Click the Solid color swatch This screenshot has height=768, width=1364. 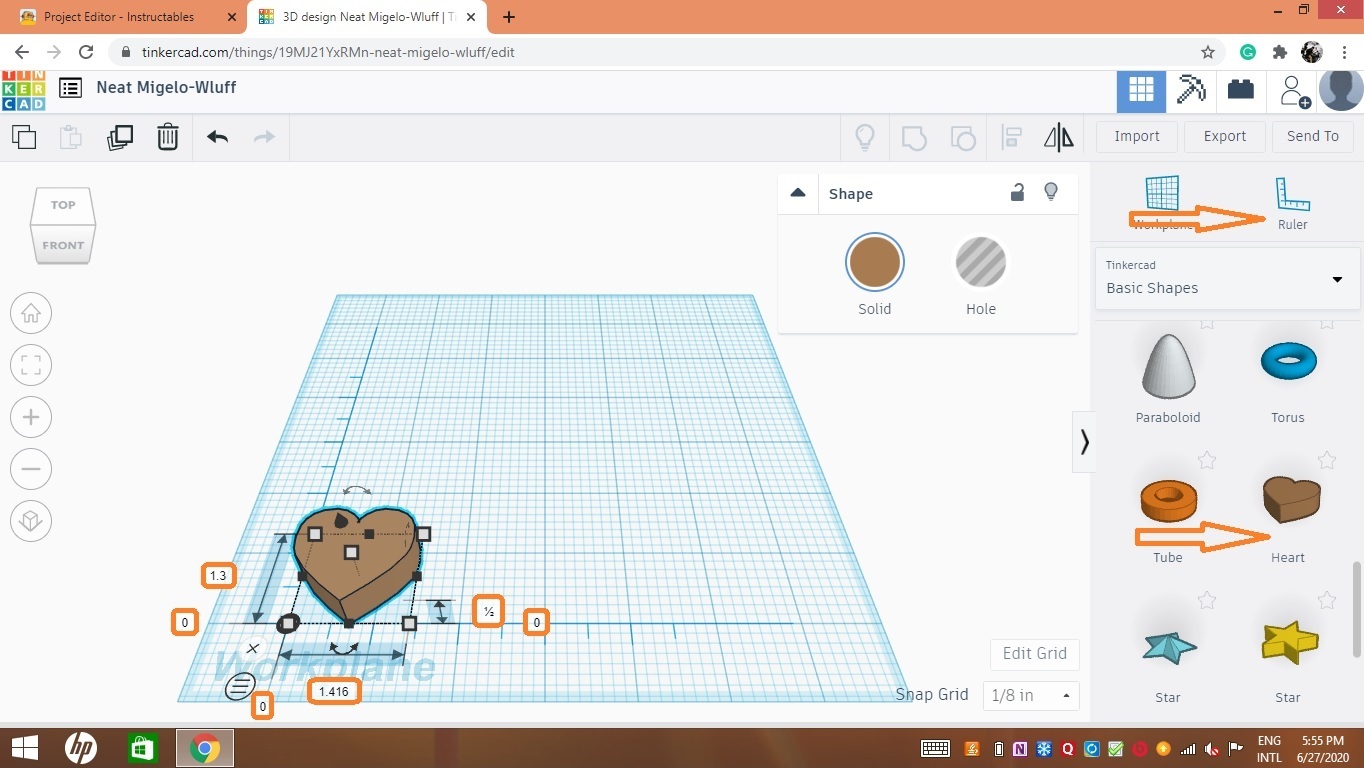[874, 262]
